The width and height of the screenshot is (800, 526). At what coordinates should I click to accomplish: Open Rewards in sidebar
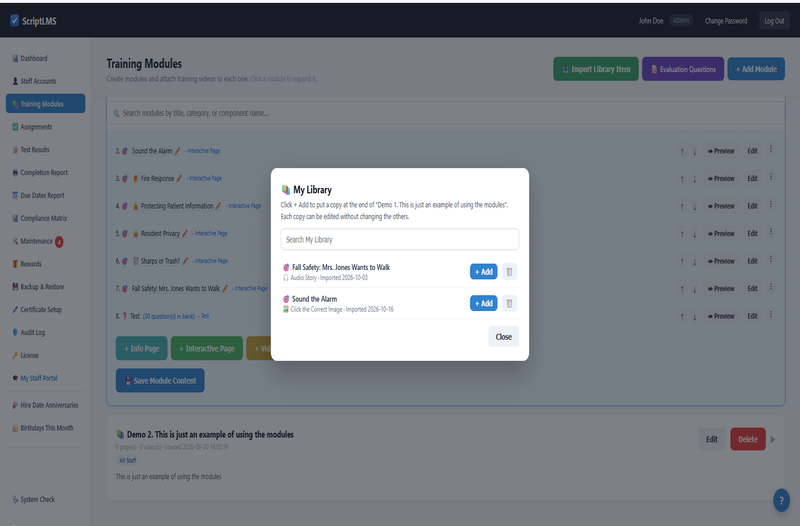[45, 264]
